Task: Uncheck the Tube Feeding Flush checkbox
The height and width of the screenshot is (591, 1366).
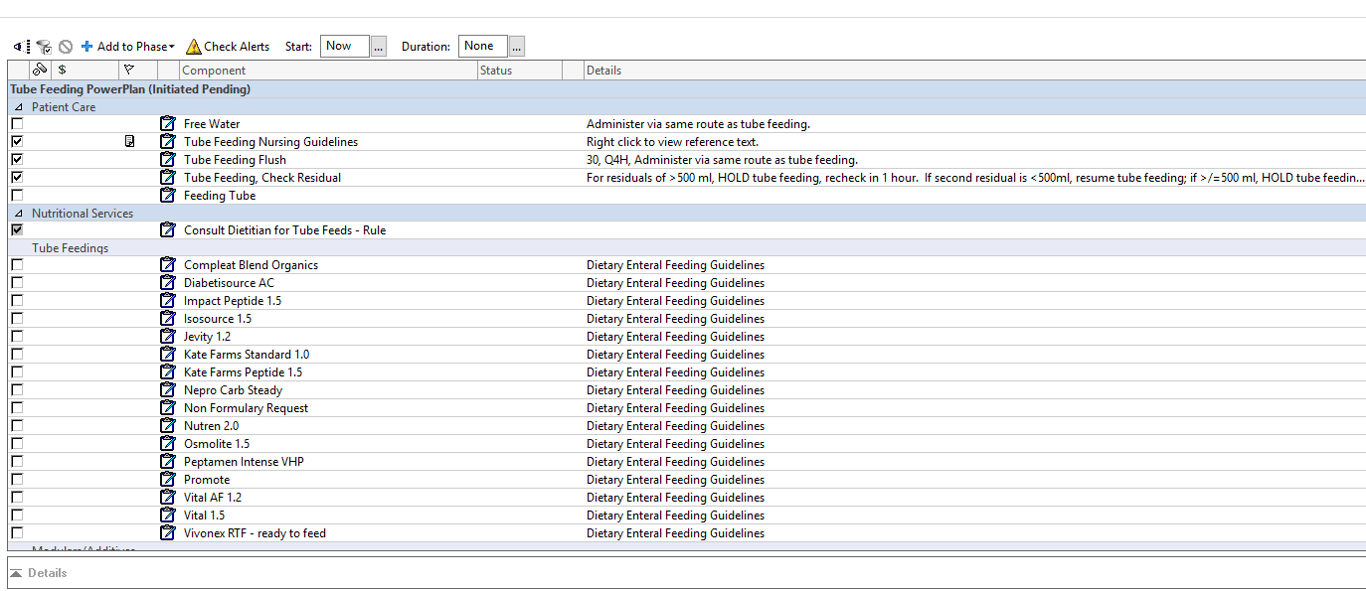Action: click(x=17, y=160)
